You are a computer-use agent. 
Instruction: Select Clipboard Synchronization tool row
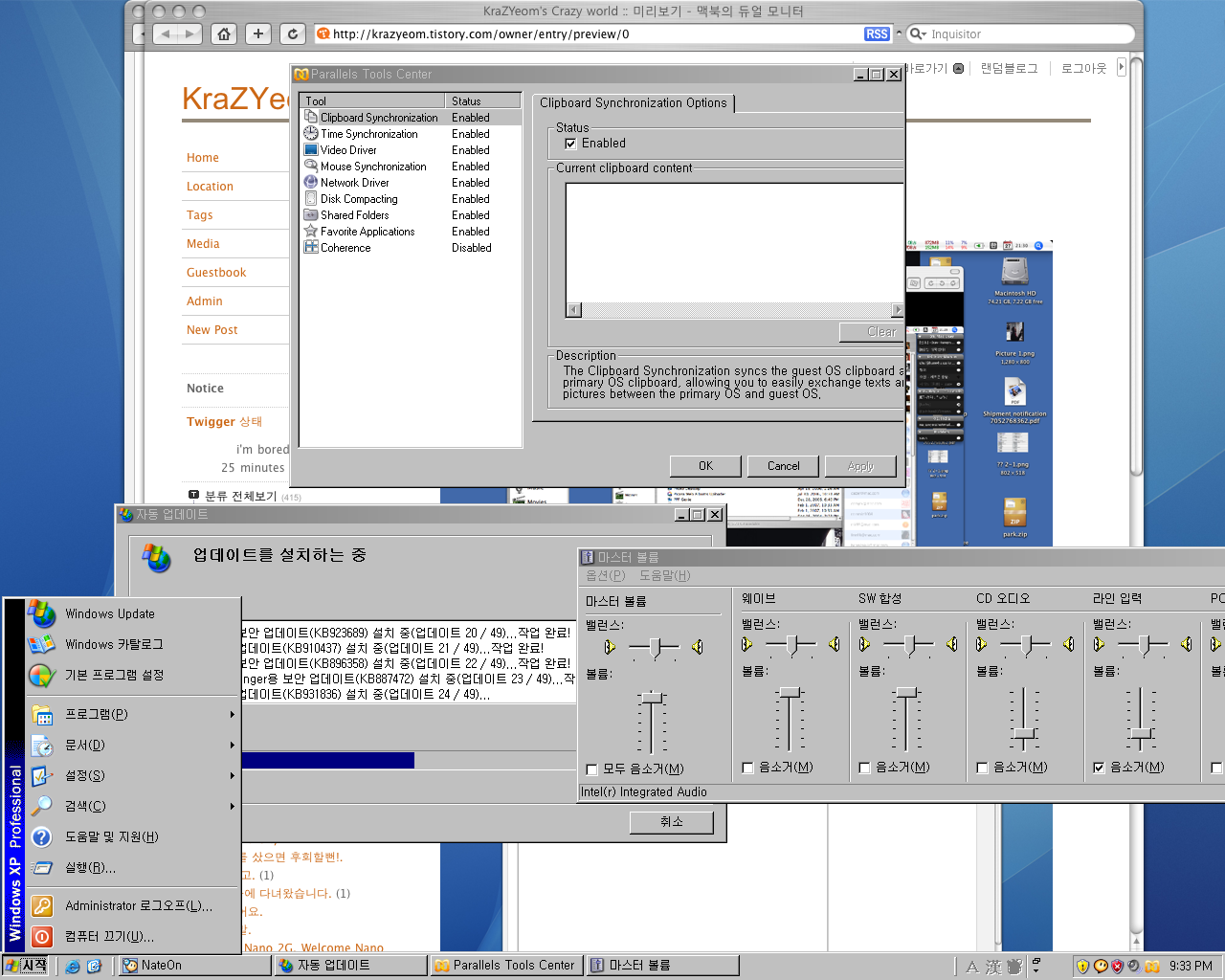coord(412,118)
